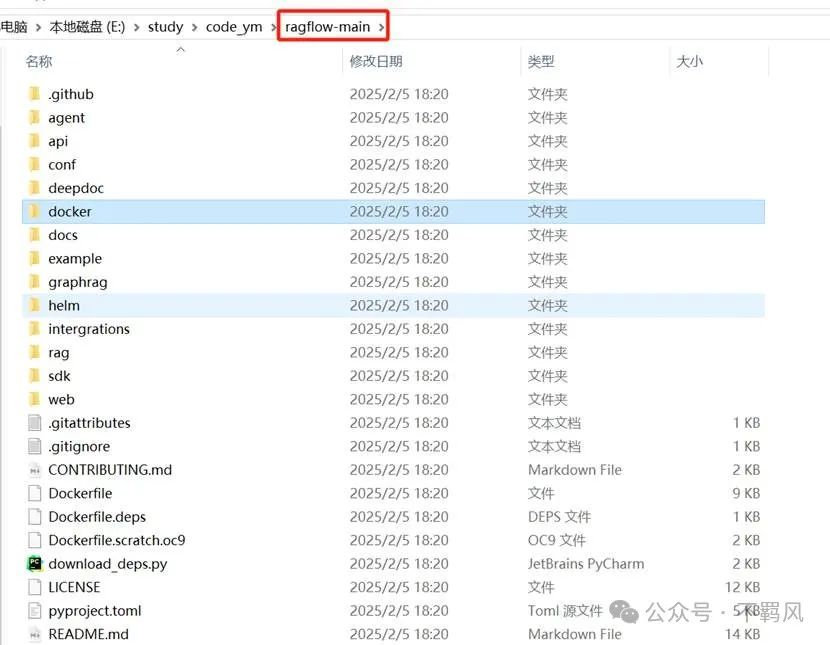Click the intergrations folder icon
830x645 pixels.
click(34, 329)
